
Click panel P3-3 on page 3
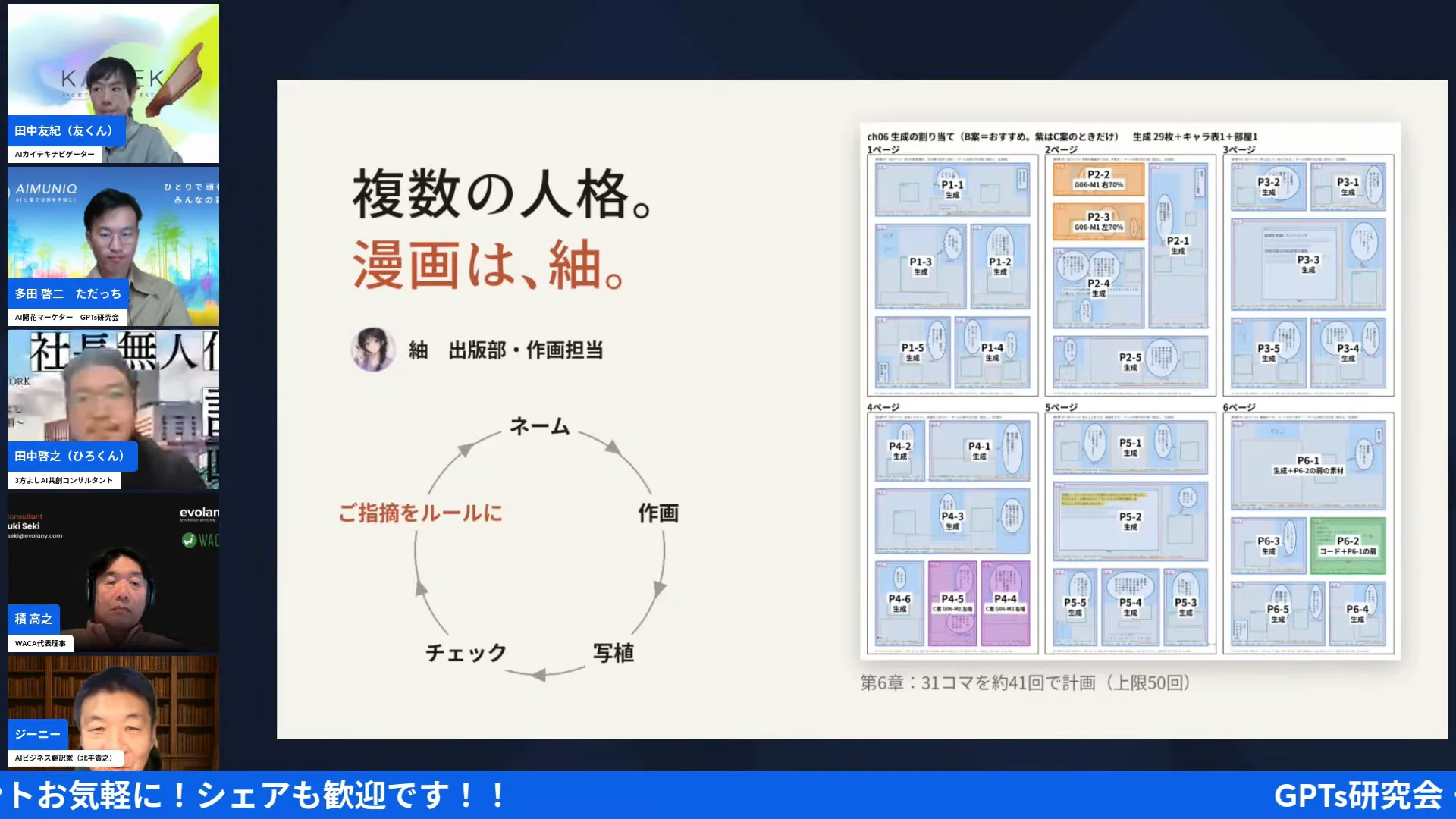click(1308, 264)
